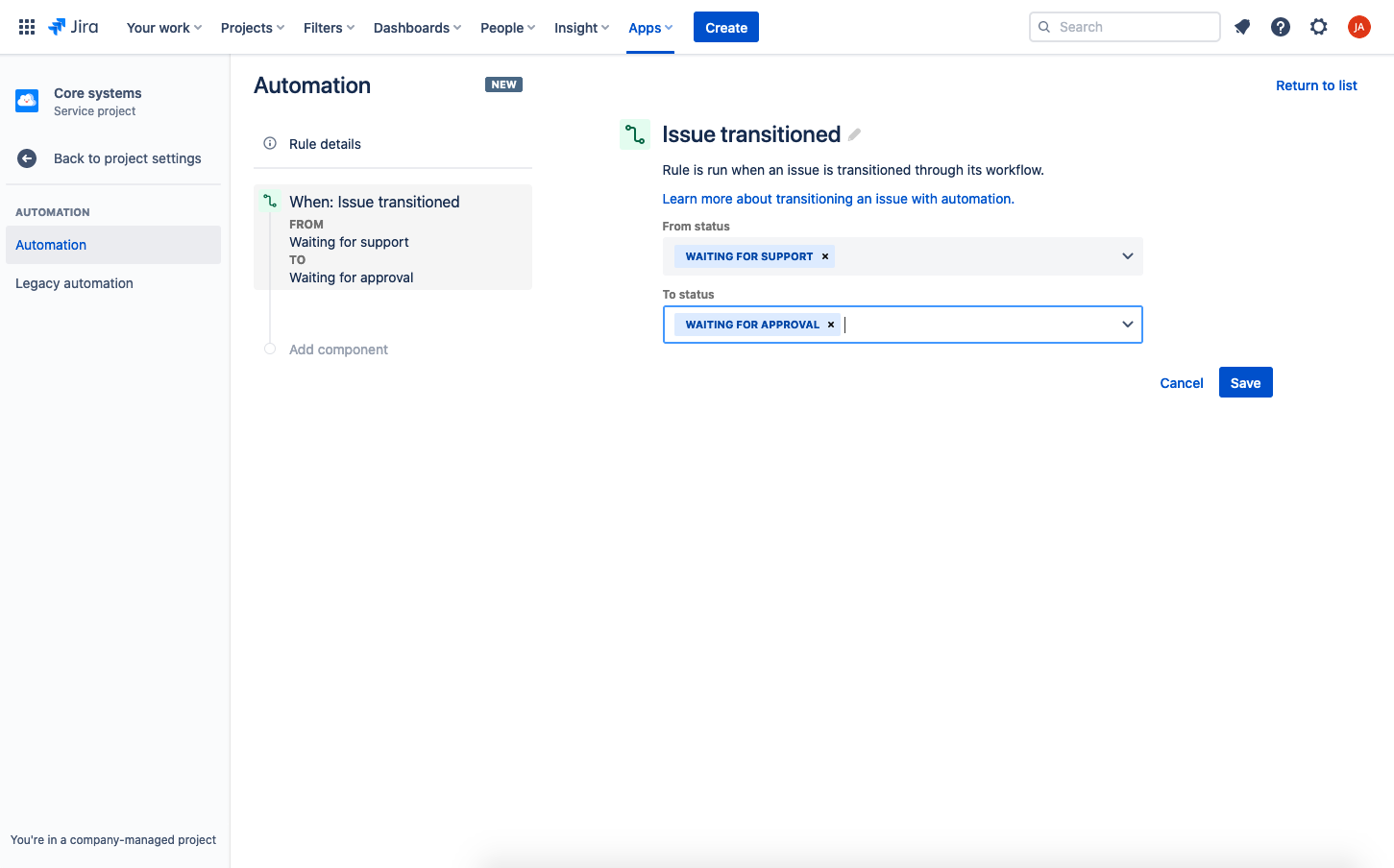Image resolution: width=1394 pixels, height=868 pixels.
Task: Open the JA user avatar menu
Action: (x=1358, y=27)
